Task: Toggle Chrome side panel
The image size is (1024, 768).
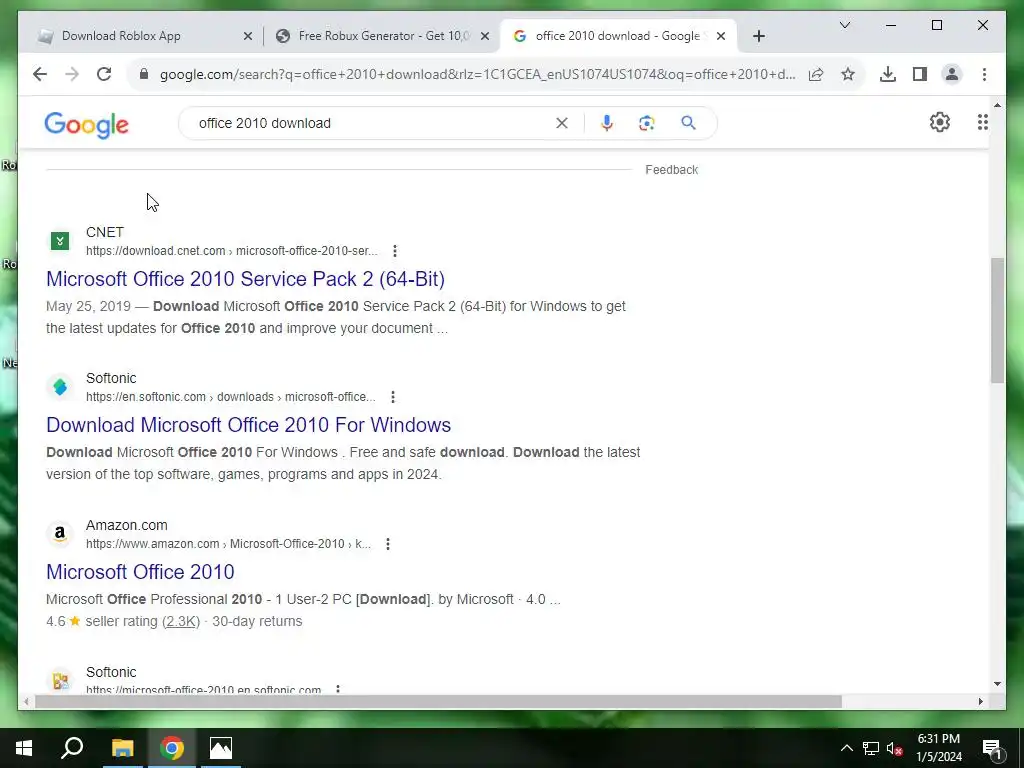Action: coord(920,74)
